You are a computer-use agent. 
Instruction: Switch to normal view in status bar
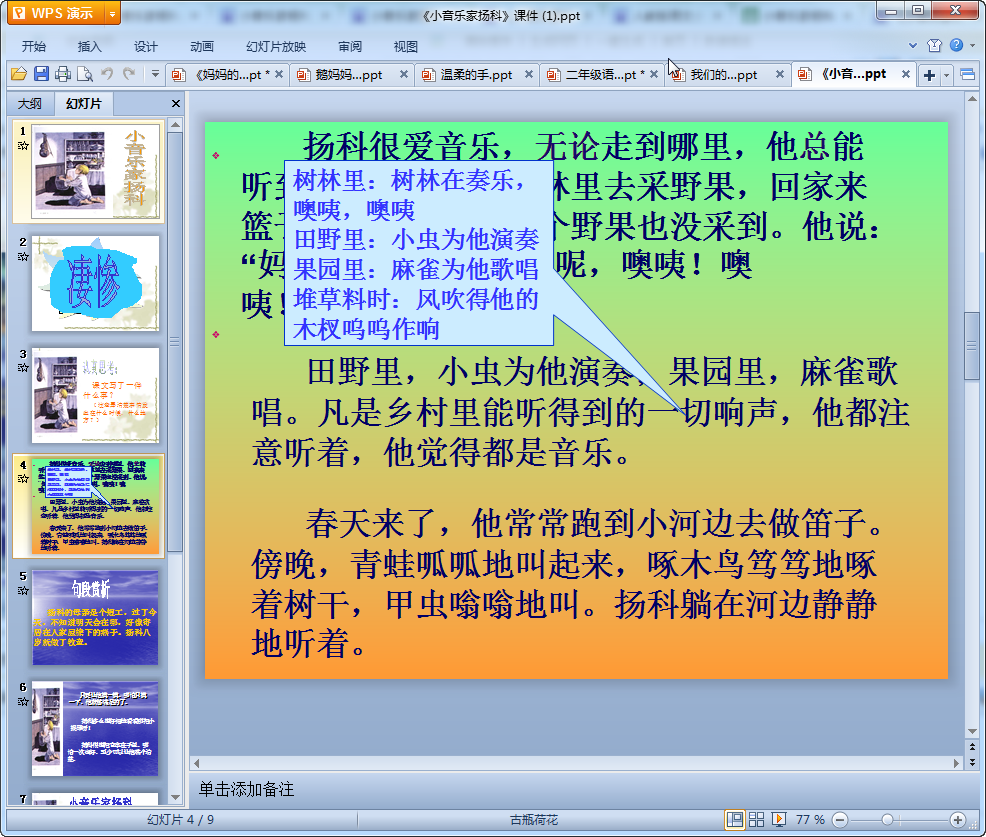[734, 819]
